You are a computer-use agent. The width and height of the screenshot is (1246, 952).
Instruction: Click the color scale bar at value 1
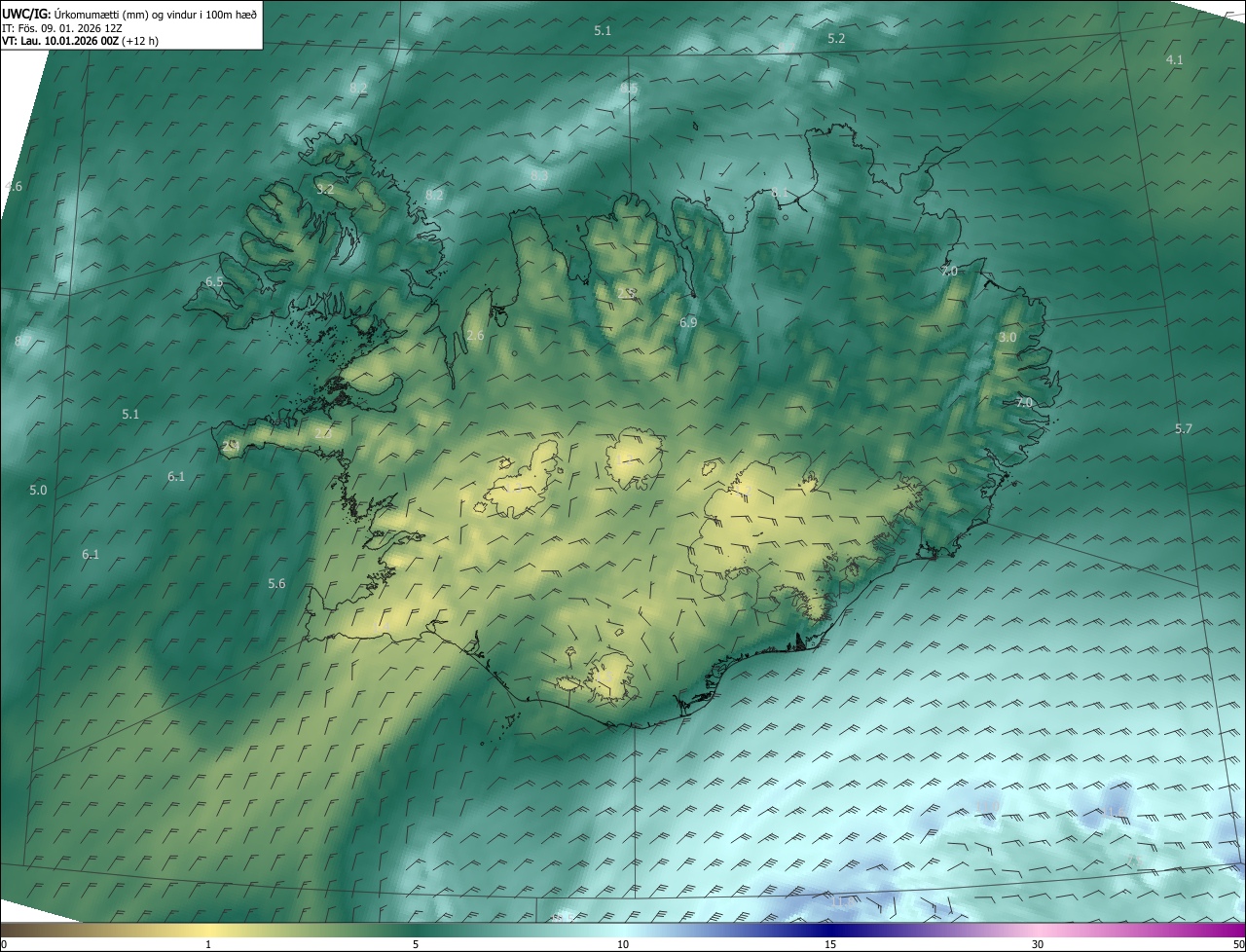coord(207,931)
